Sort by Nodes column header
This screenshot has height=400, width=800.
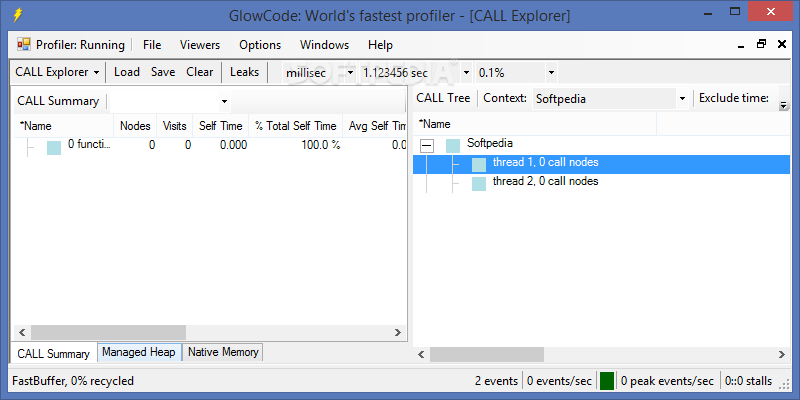[135, 126]
